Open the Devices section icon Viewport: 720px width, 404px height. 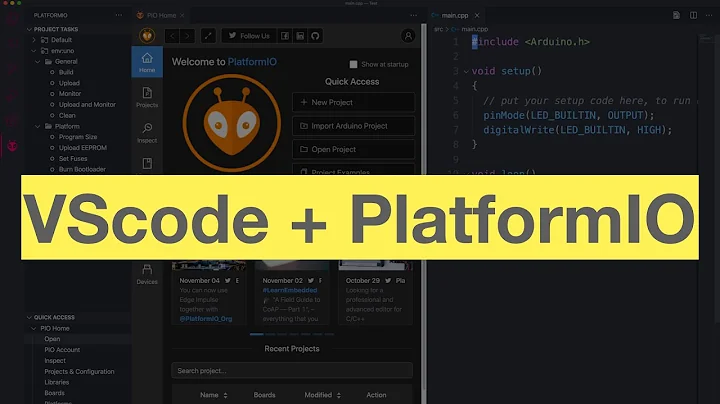pos(147,274)
